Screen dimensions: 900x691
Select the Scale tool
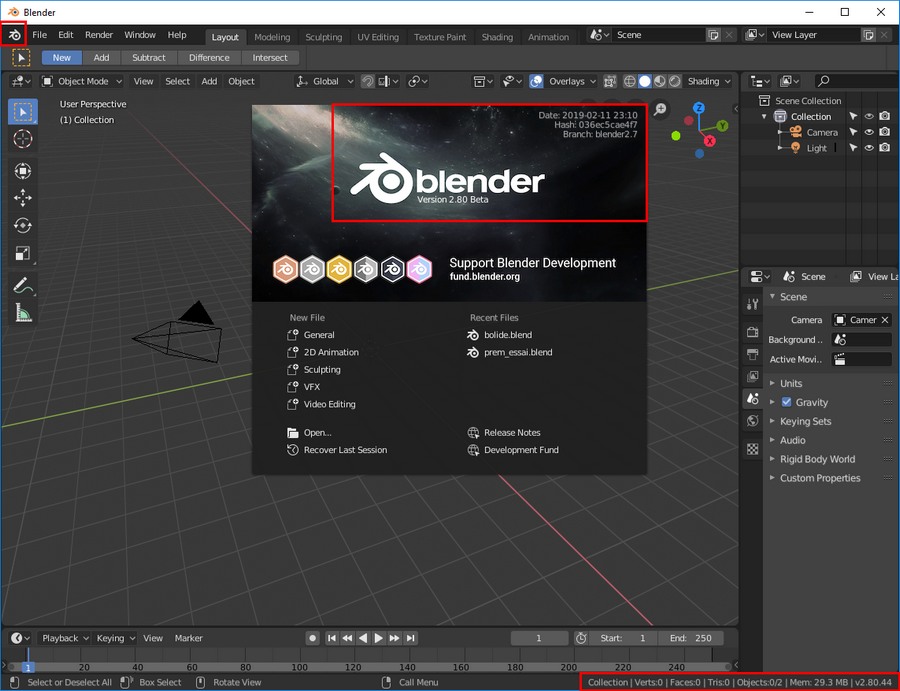[22, 253]
